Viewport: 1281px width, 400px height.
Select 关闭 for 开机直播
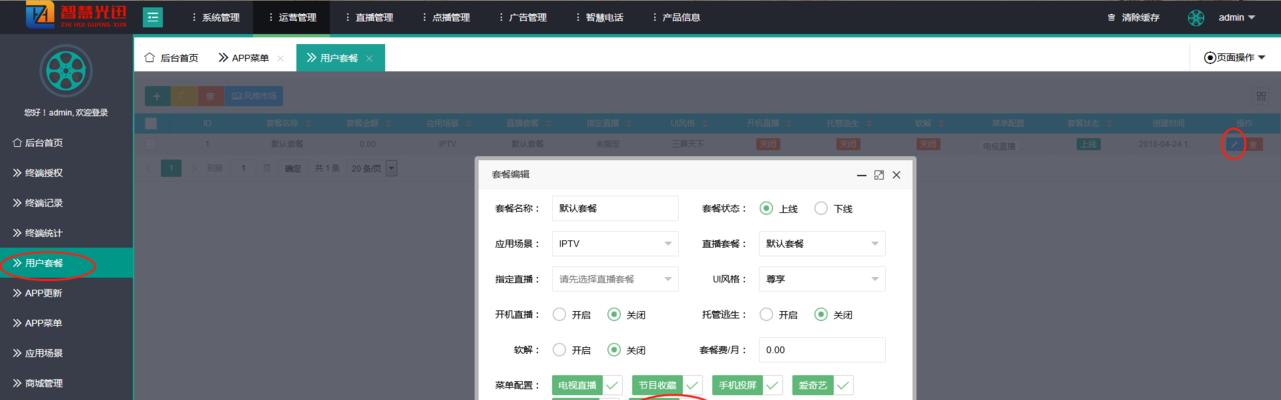tap(626, 314)
